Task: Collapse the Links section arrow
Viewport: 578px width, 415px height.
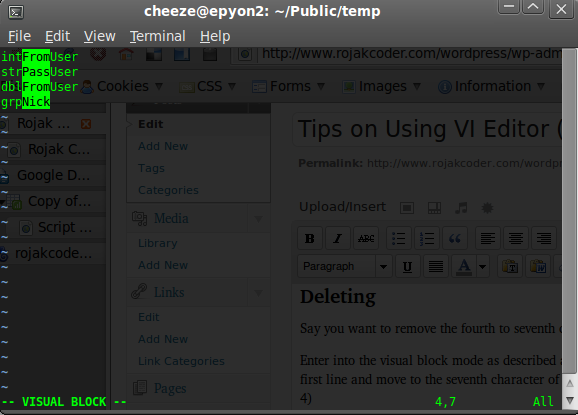Action: [258, 293]
